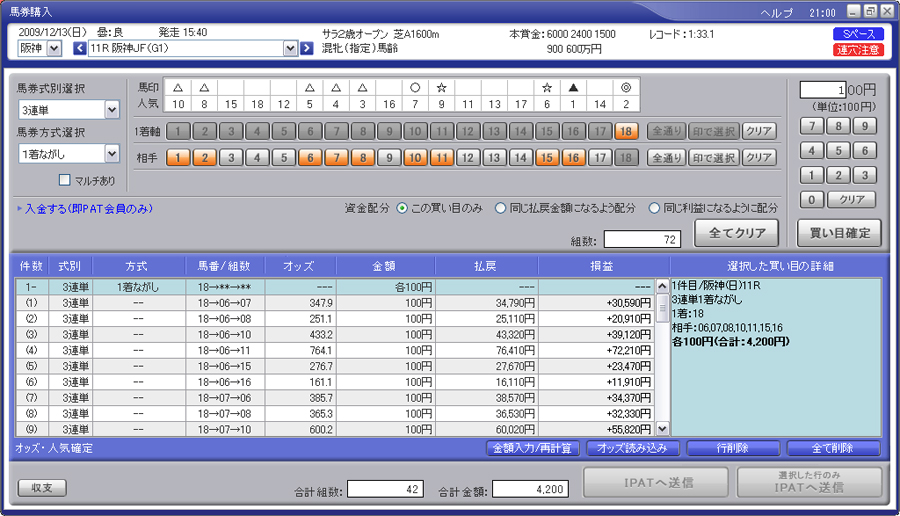Click keypad クリア button

(851, 200)
